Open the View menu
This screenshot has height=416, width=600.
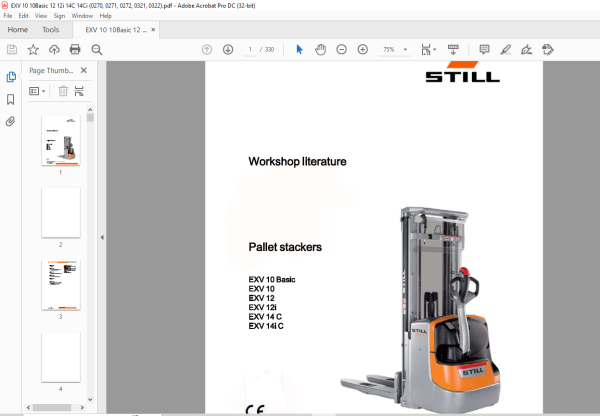point(41,16)
